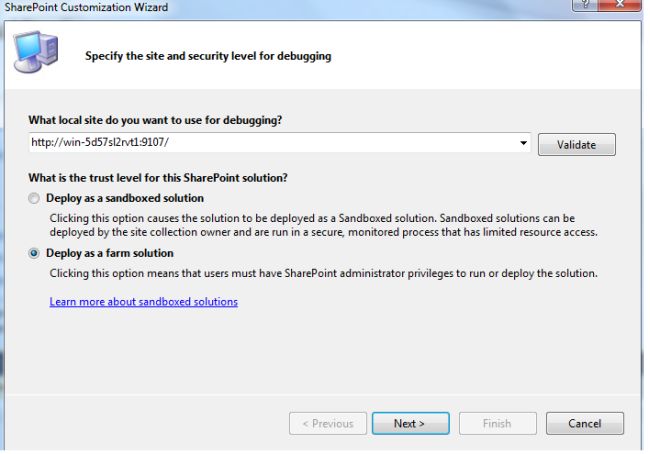This screenshot has height=454, width=650.
Task: Click the "Deploy as a farm solution" label text
Action: coord(111,254)
